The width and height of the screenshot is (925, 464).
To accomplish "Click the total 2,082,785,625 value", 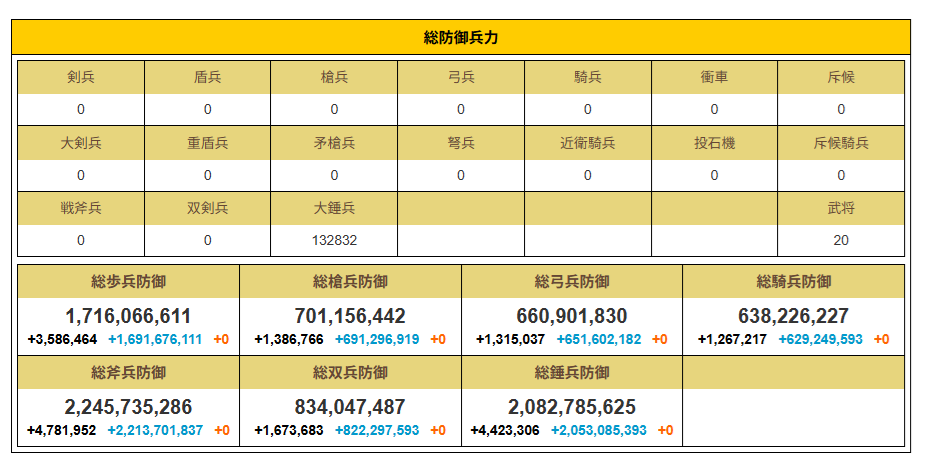I will (x=572, y=407).
